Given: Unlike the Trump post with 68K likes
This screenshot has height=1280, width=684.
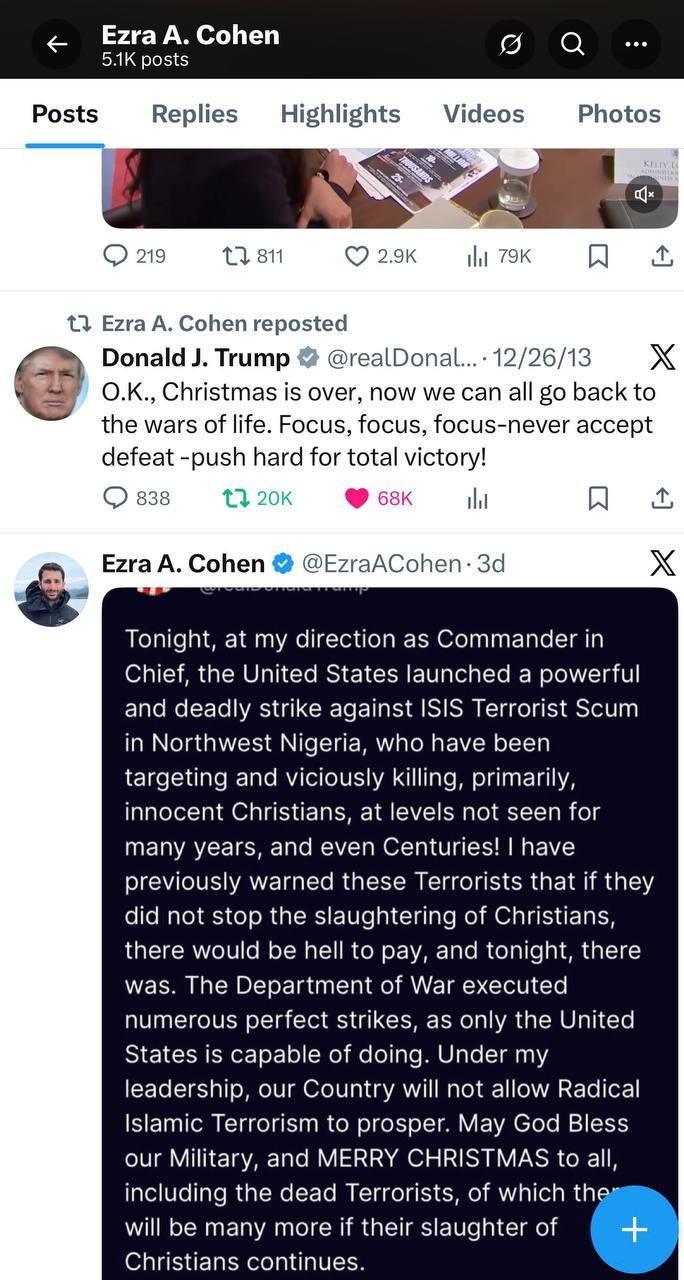Looking at the screenshot, I should click(357, 498).
